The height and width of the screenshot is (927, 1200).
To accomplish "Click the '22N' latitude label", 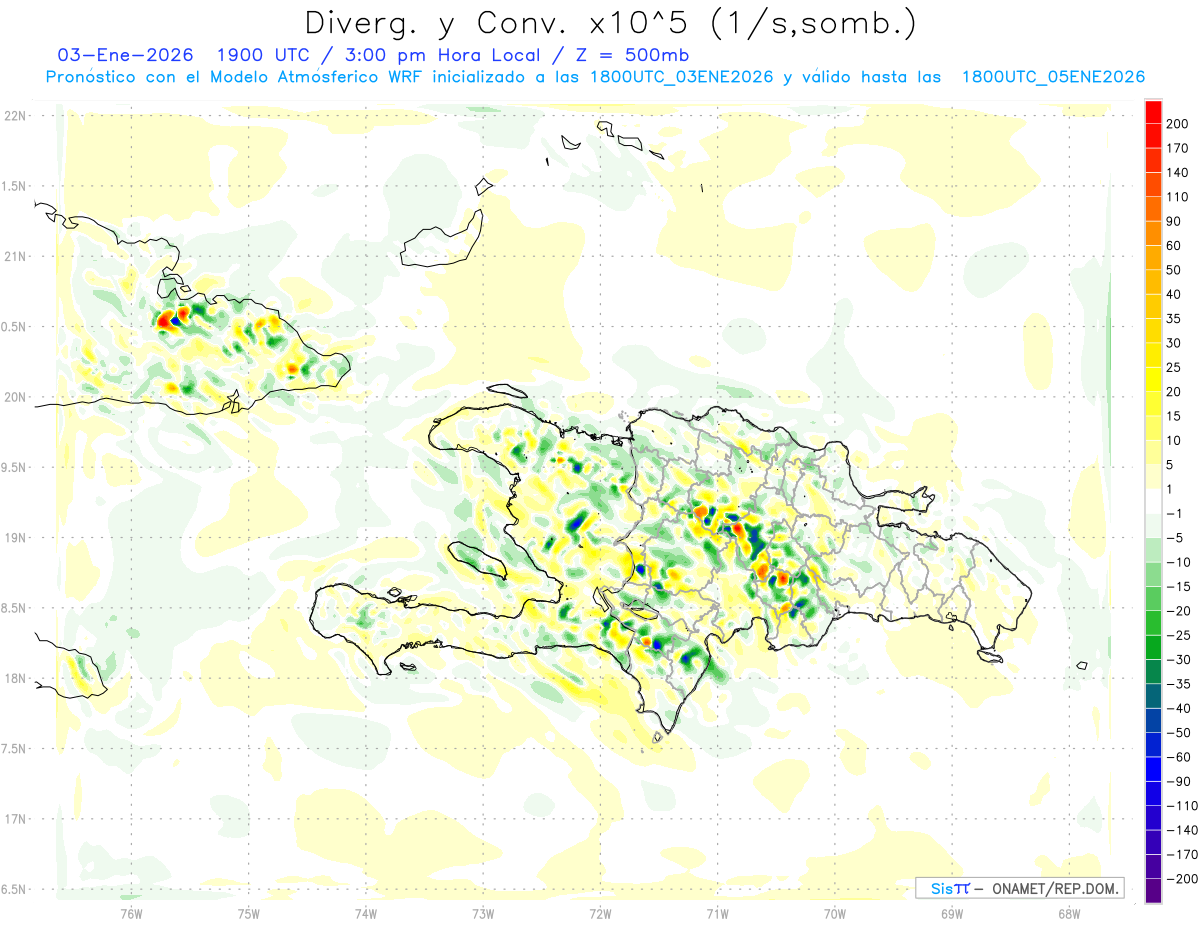I will pos(15,115).
